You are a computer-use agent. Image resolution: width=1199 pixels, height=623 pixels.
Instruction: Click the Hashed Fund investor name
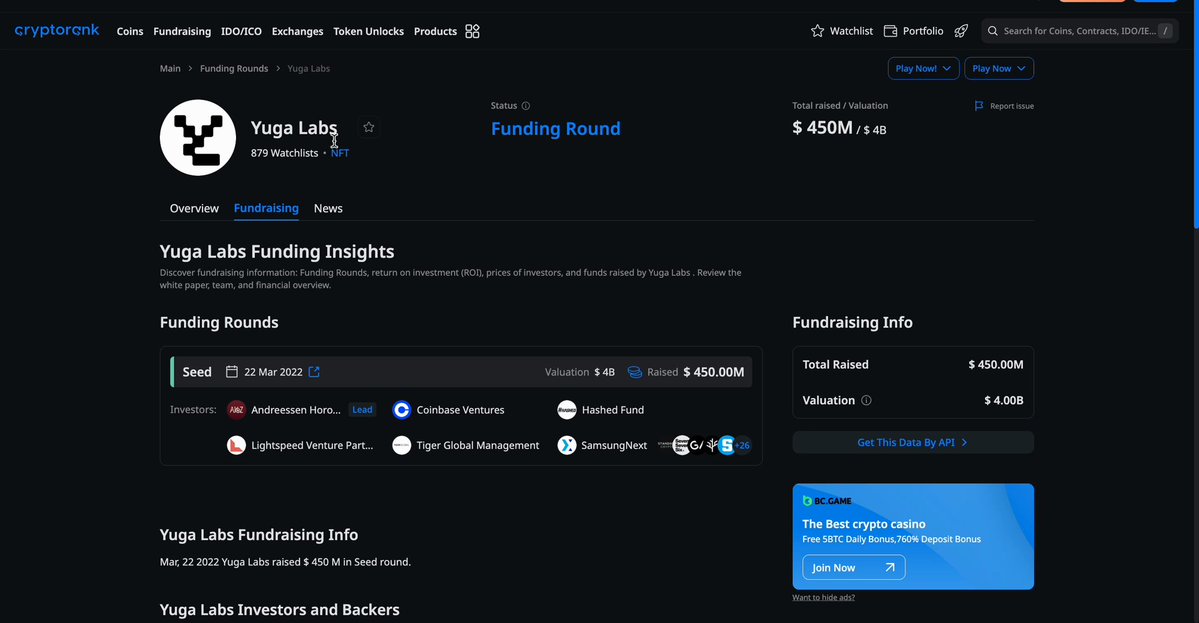tap(612, 410)
